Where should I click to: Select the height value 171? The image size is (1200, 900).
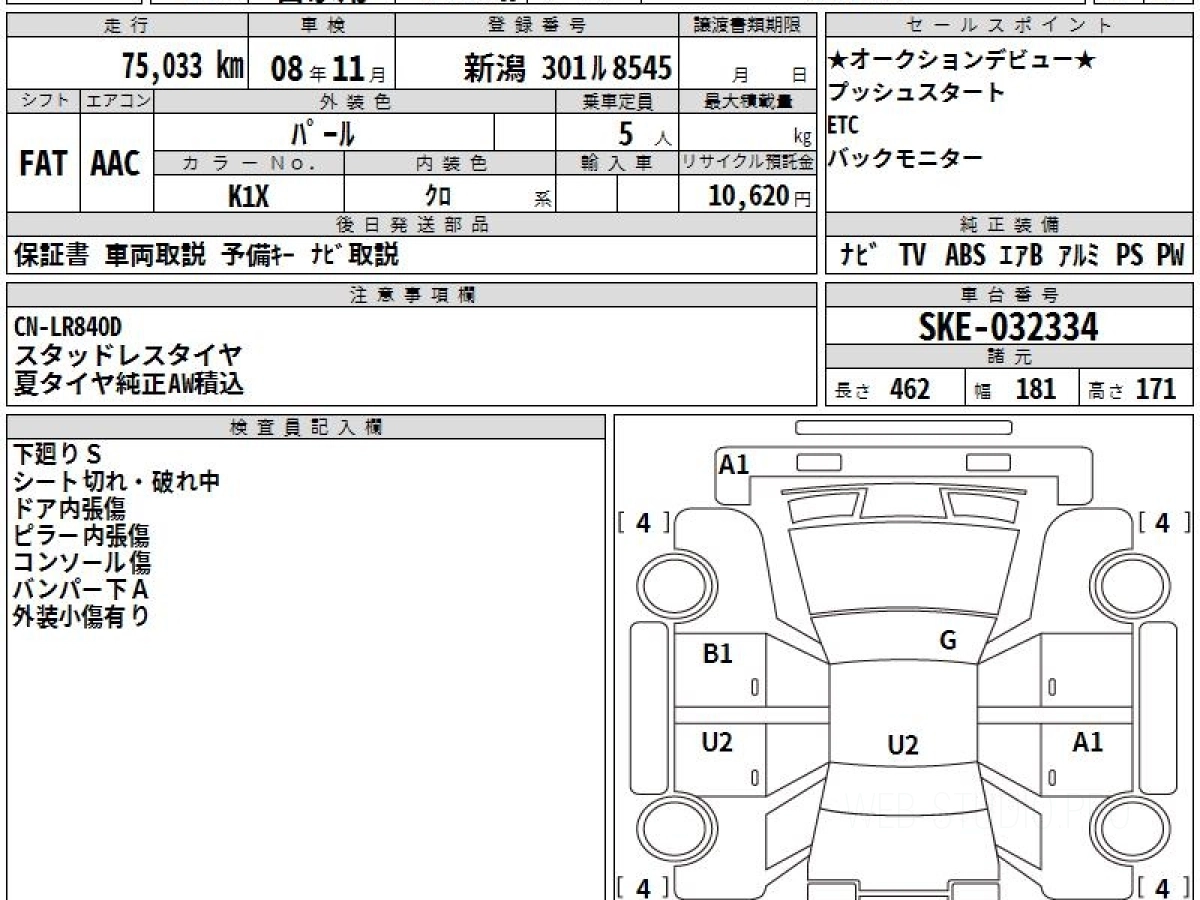point(1156,389)
